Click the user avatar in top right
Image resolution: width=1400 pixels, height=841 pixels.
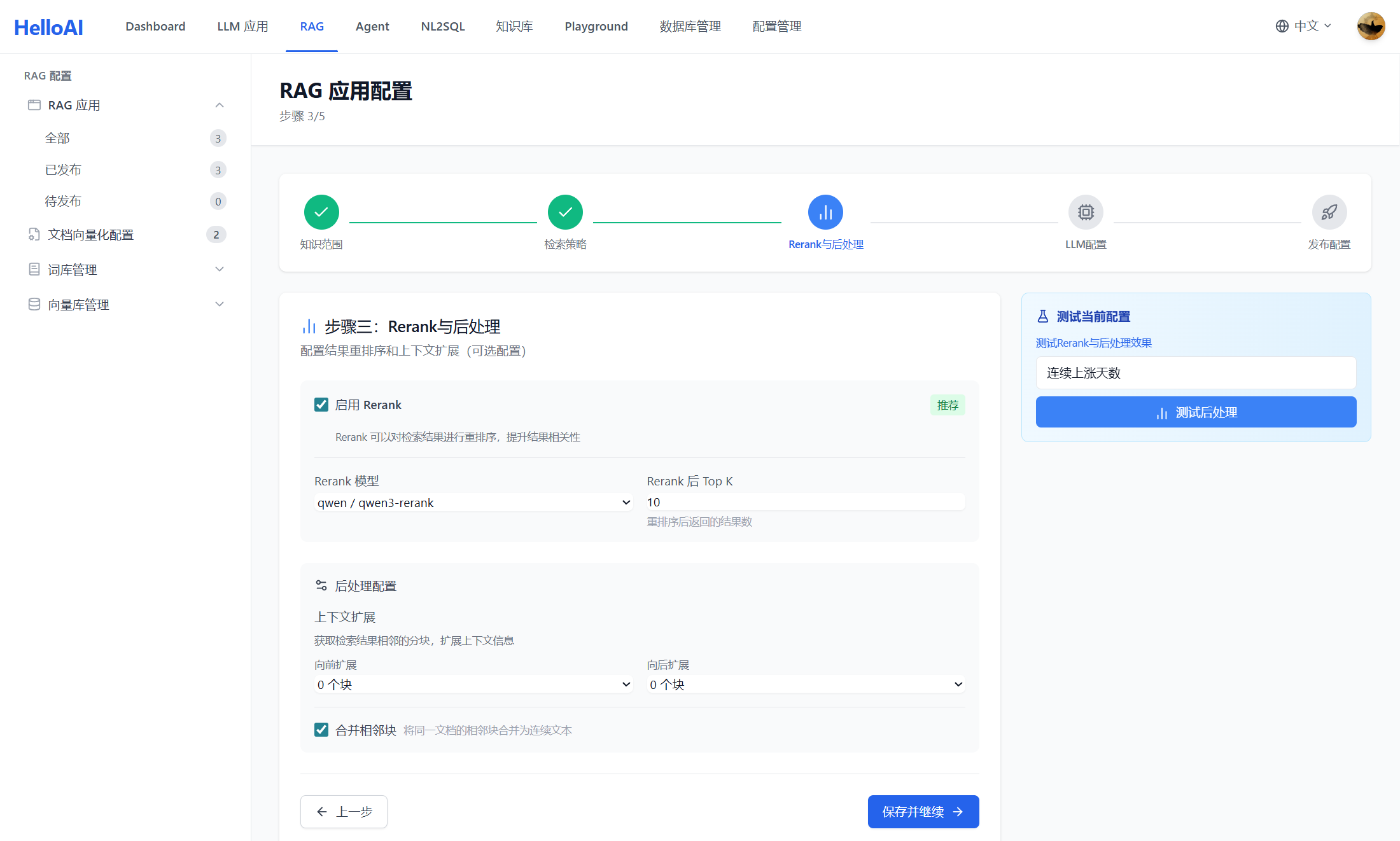point(1371,26)
